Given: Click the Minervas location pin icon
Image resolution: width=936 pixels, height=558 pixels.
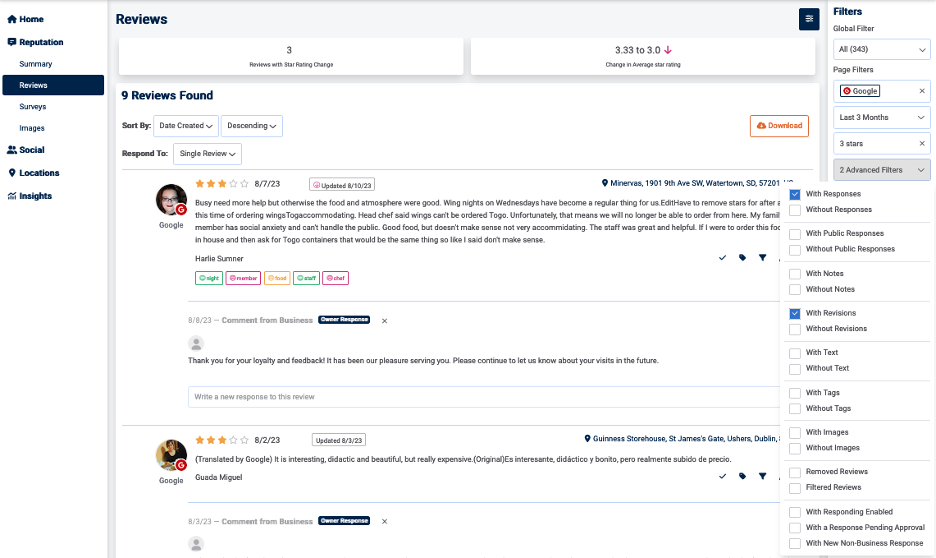Looking at the screenshot, I should (605, 183).
